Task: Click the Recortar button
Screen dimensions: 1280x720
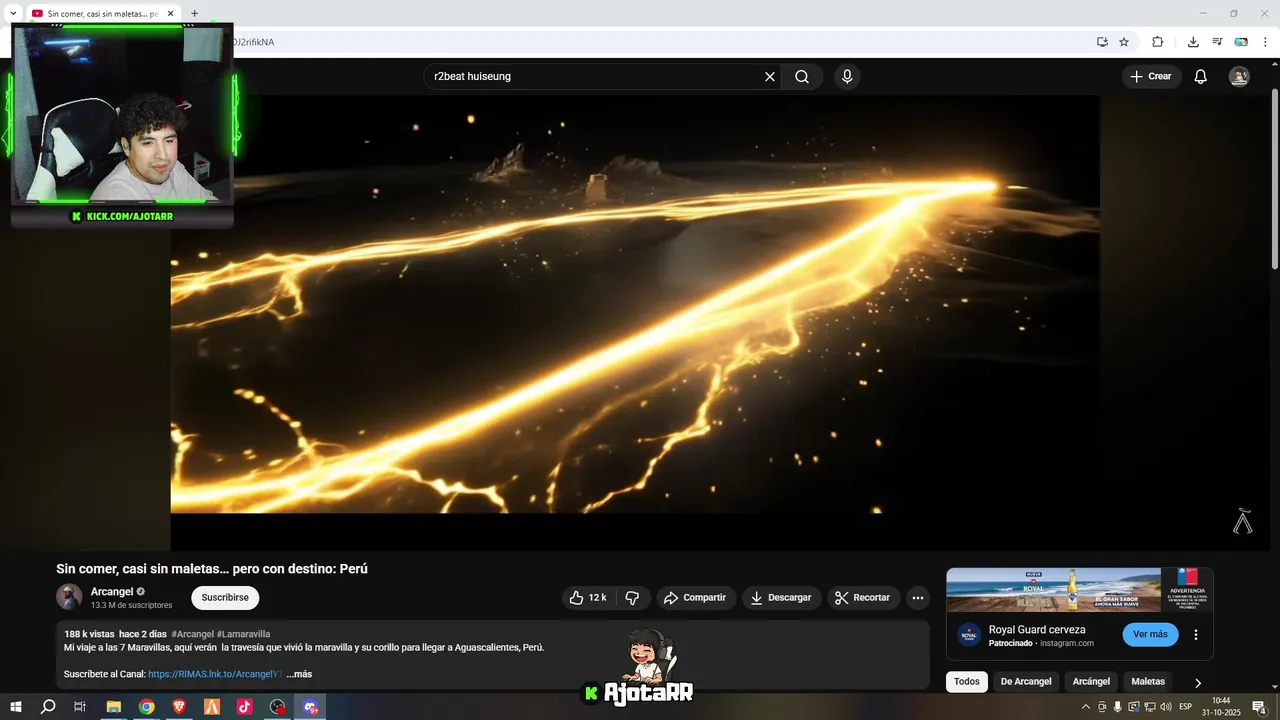Action: pos(863,598)
